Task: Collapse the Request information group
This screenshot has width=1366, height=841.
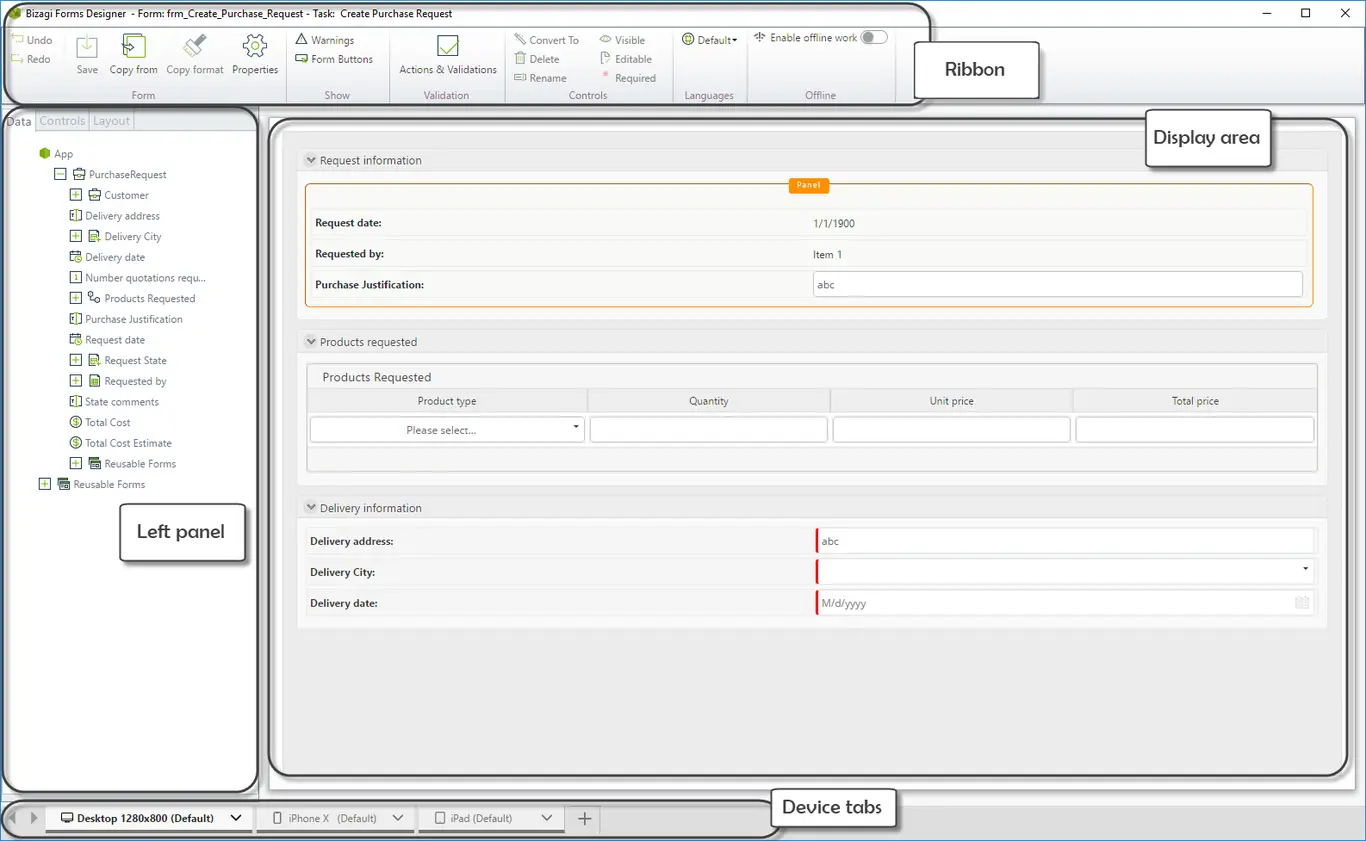Action: point(311,160)
